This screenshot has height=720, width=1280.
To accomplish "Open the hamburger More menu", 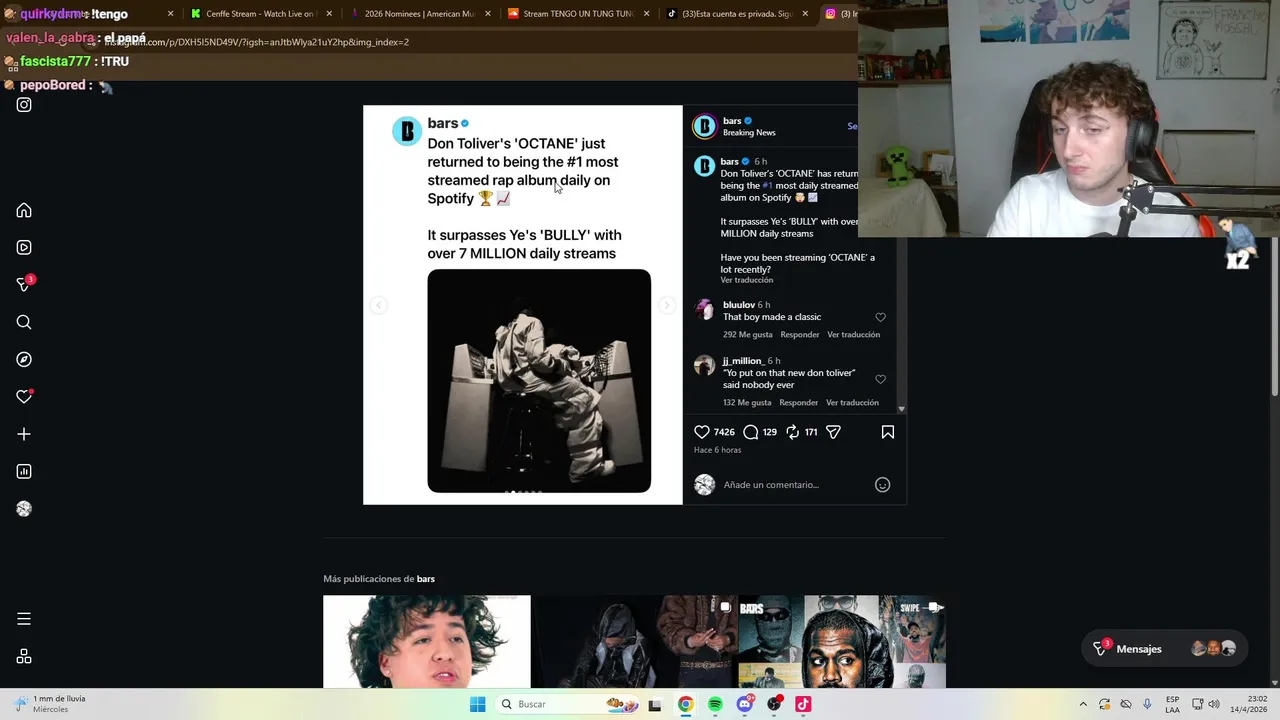I will pyautogui.click(x=24, y=619).
